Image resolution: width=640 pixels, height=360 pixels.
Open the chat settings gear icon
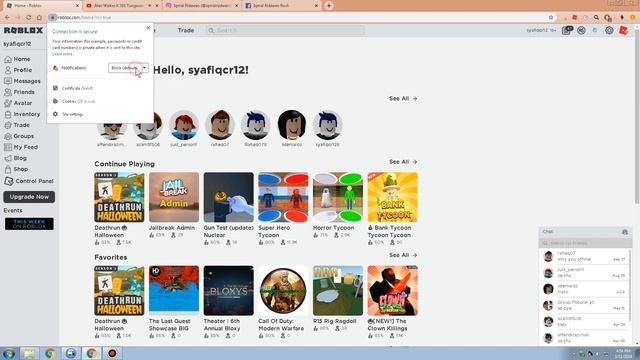[x=625, y=232]
